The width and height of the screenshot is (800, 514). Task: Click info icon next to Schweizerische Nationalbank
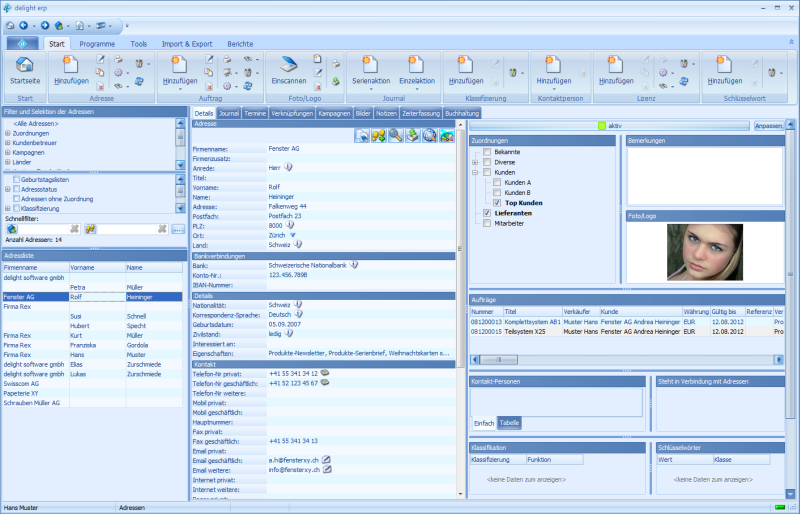(x=354, y=265)
